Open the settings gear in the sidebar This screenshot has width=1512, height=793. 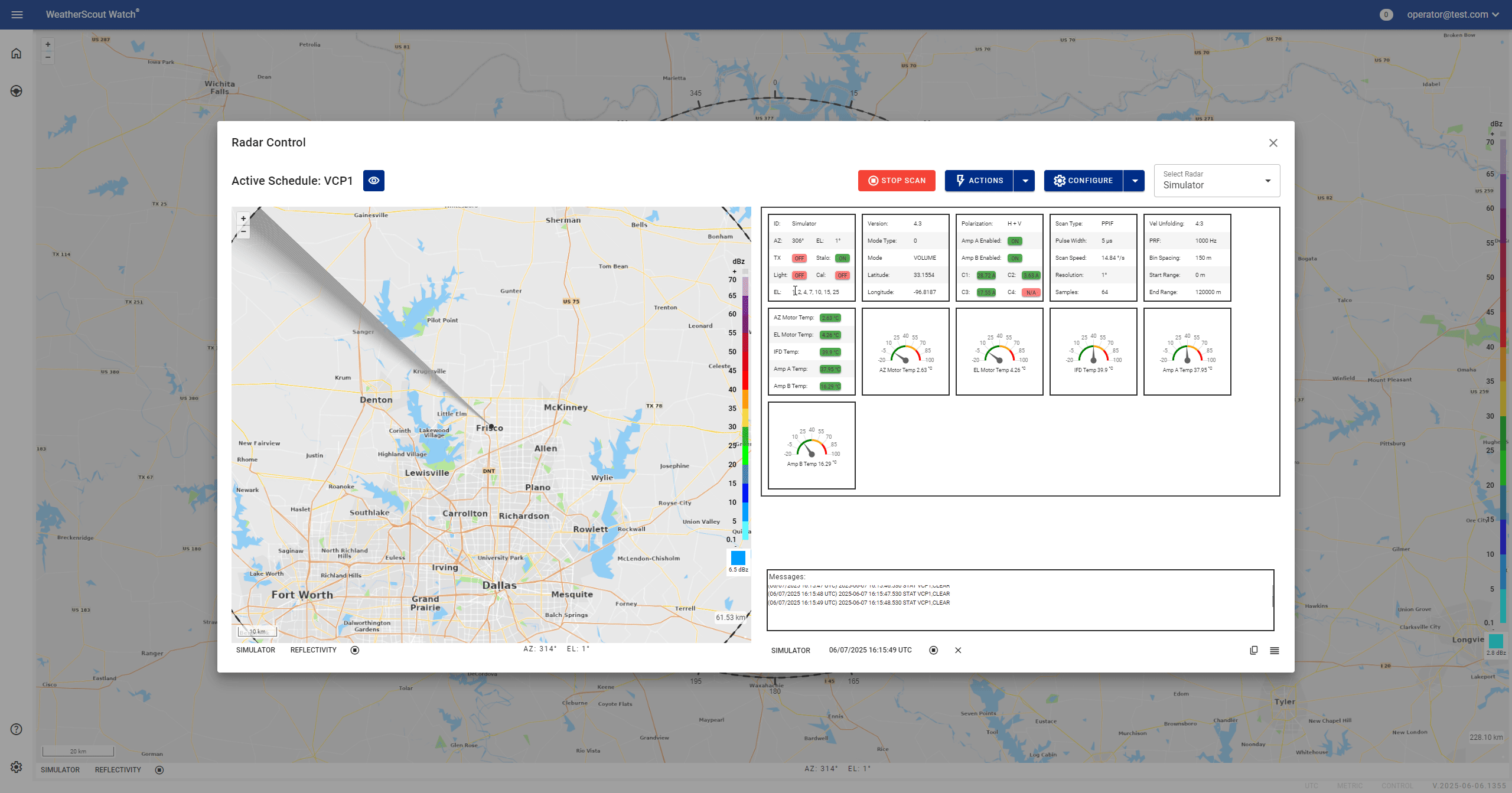tap(17, 766)
